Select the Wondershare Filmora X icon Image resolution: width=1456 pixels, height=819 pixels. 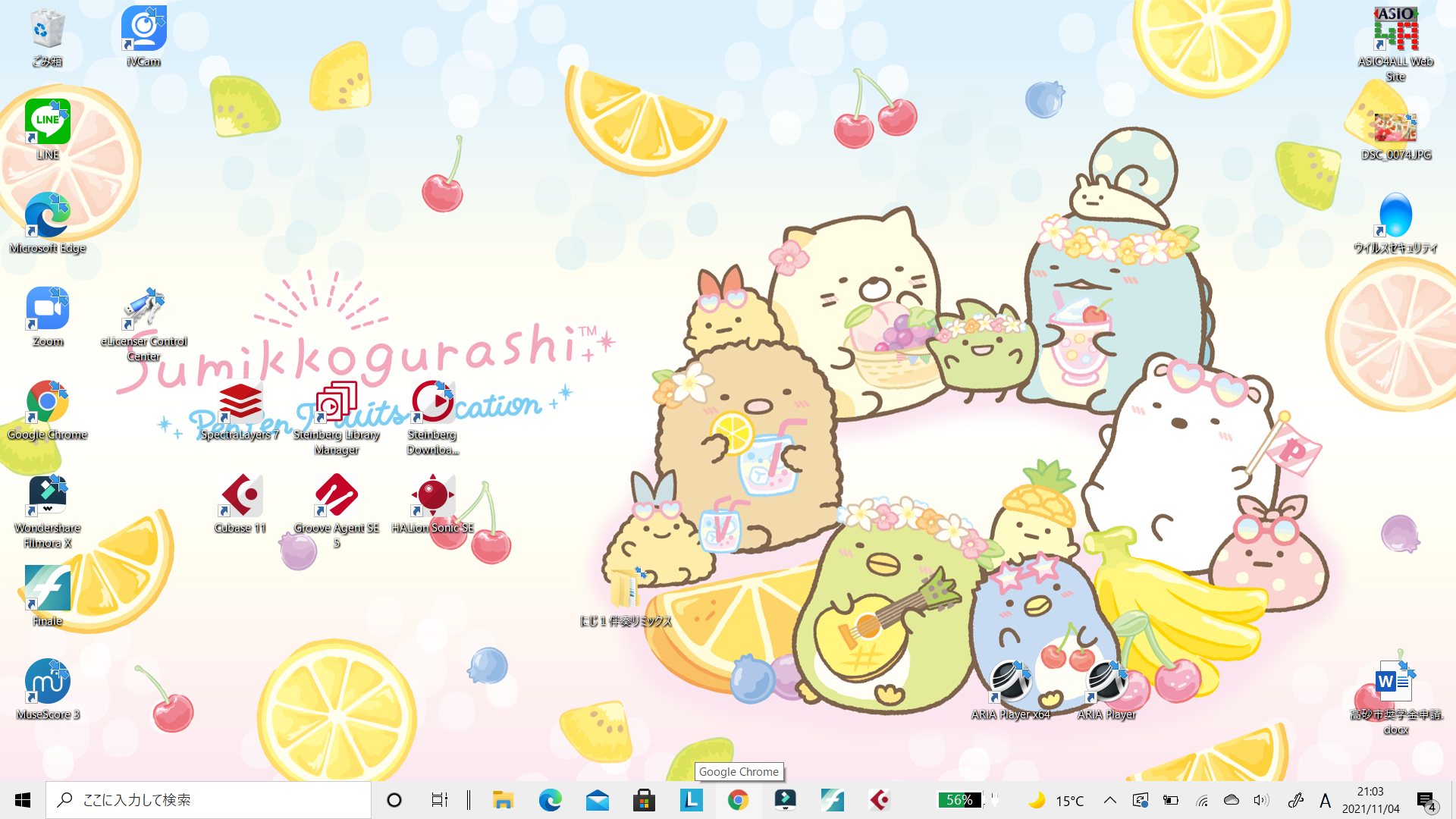(x=48, y=497)
